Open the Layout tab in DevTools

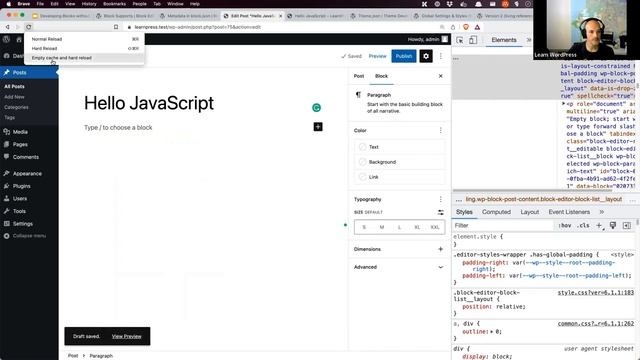click(529, 212)
